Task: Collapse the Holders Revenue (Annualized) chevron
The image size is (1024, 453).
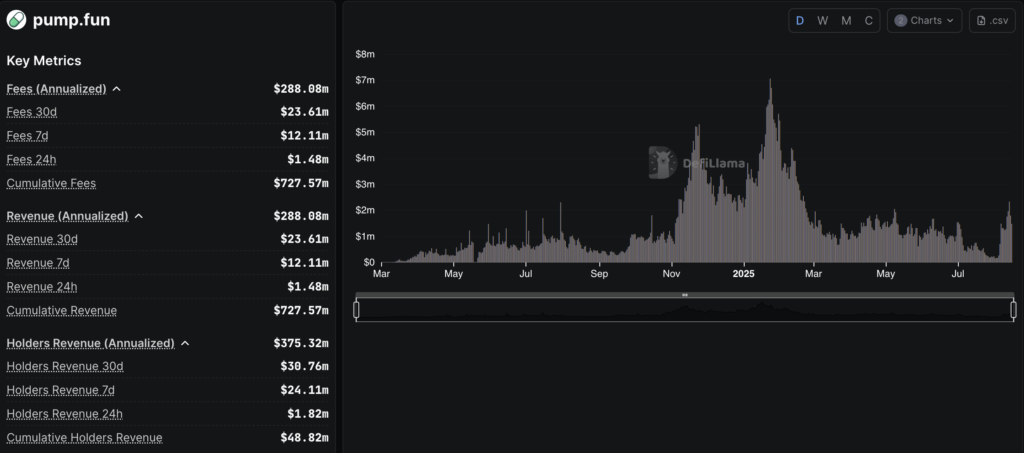Action: 185,343
